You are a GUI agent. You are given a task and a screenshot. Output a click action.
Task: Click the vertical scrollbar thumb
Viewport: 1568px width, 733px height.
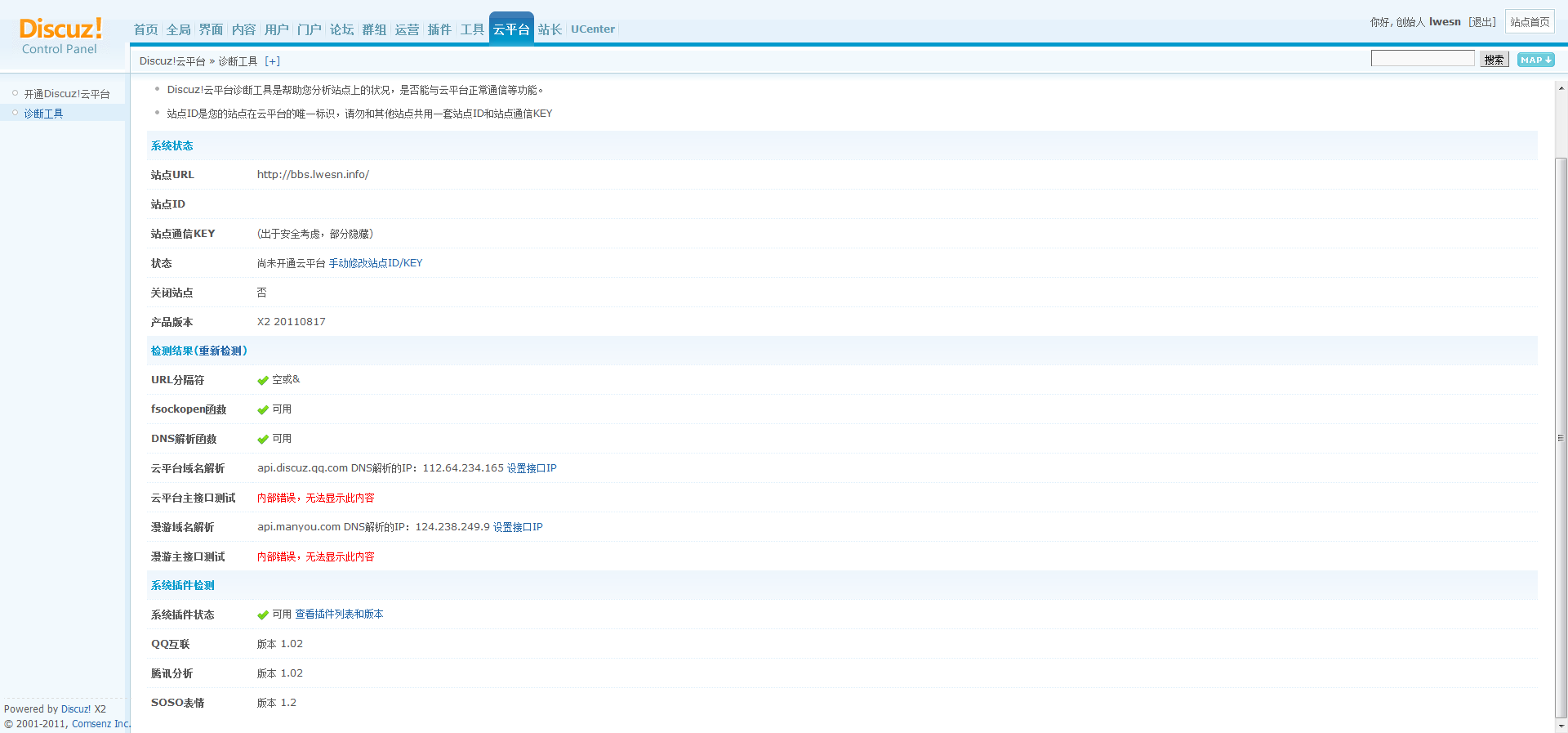(x=1561, y=437)
